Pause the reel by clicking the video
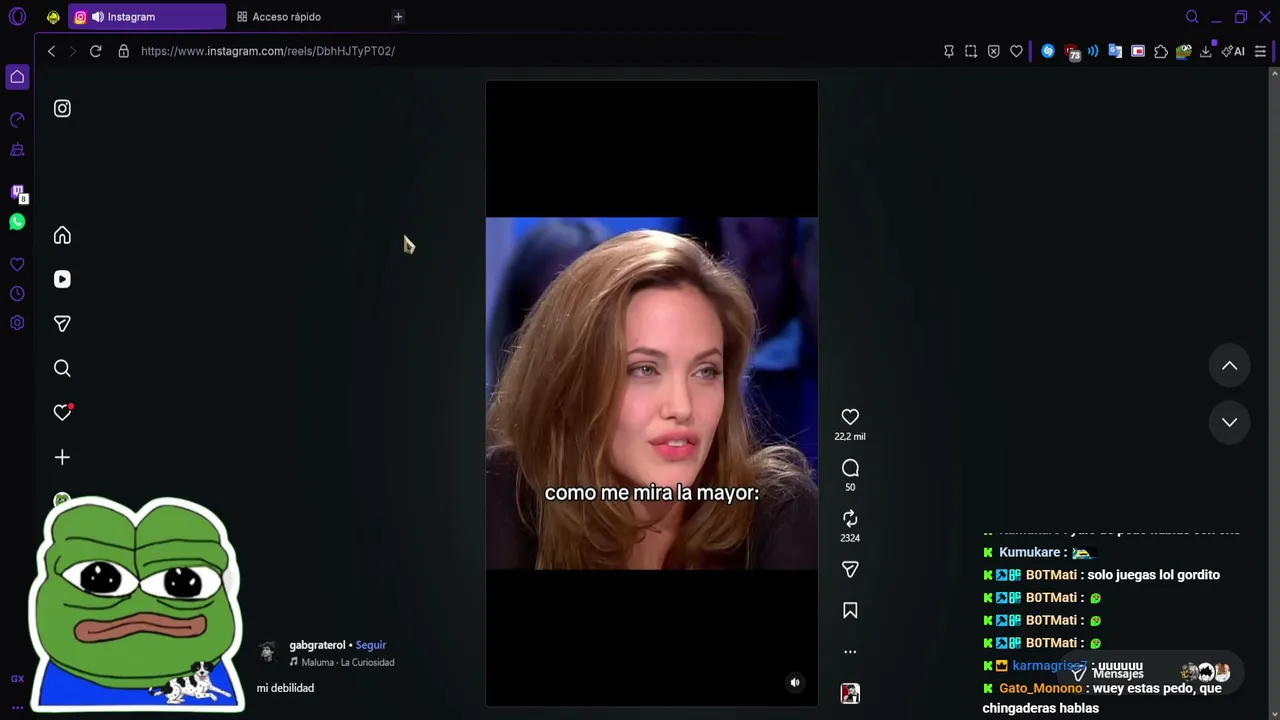 pos(652,393)
